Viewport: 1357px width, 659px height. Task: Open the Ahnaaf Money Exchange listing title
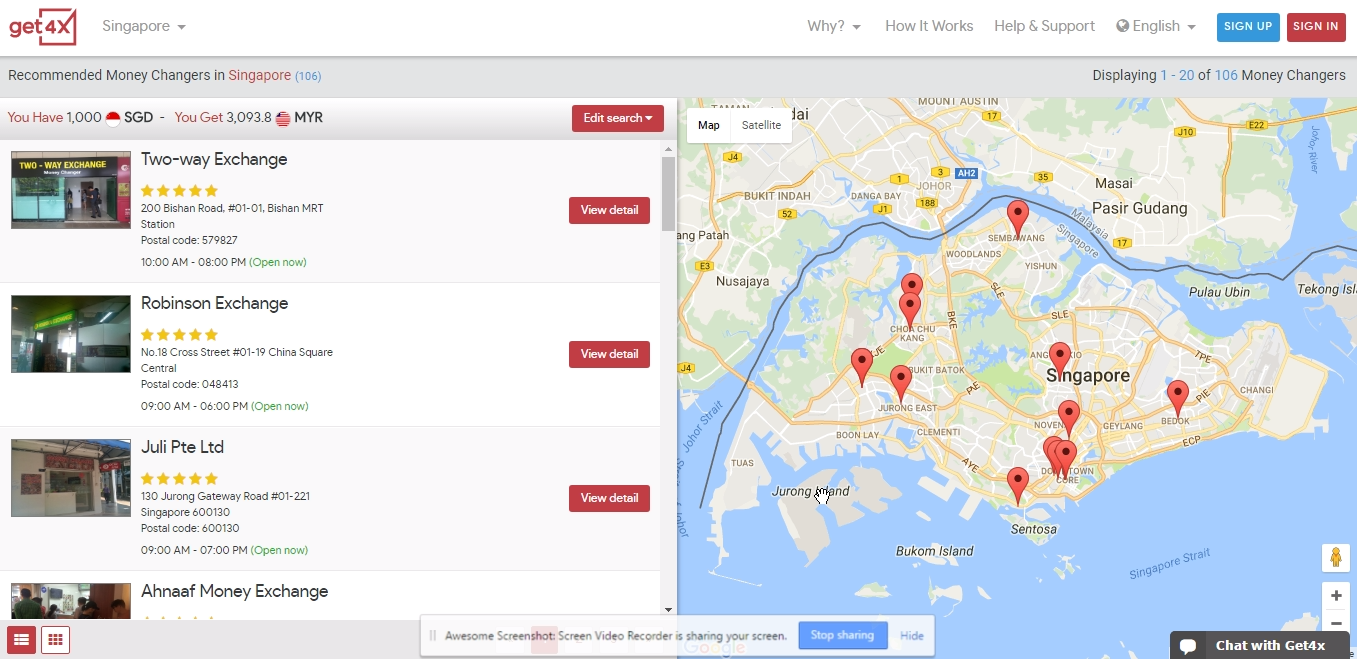234,592
